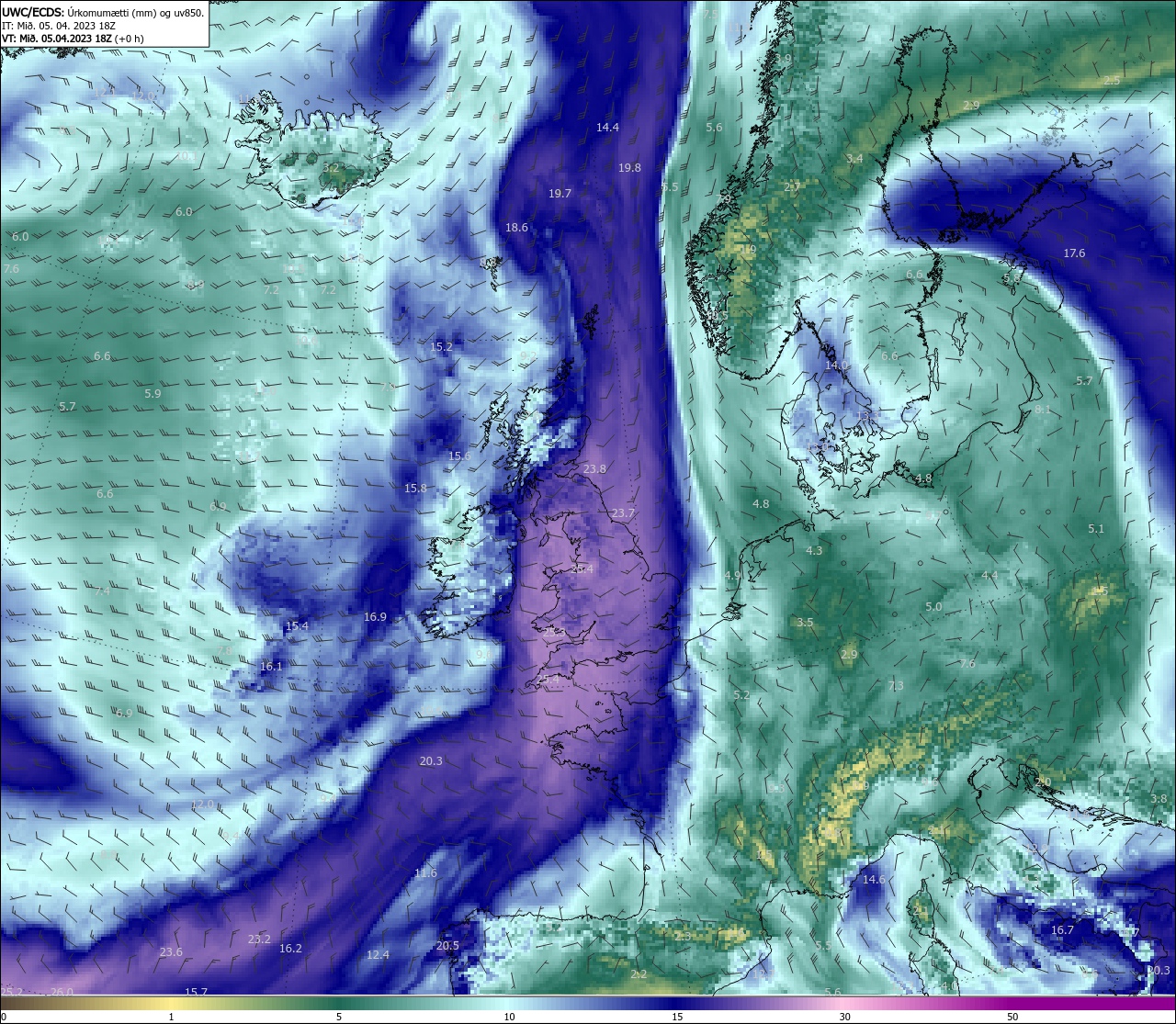Click the 2.5 value in the upper-right corner

pos(1112,81)
